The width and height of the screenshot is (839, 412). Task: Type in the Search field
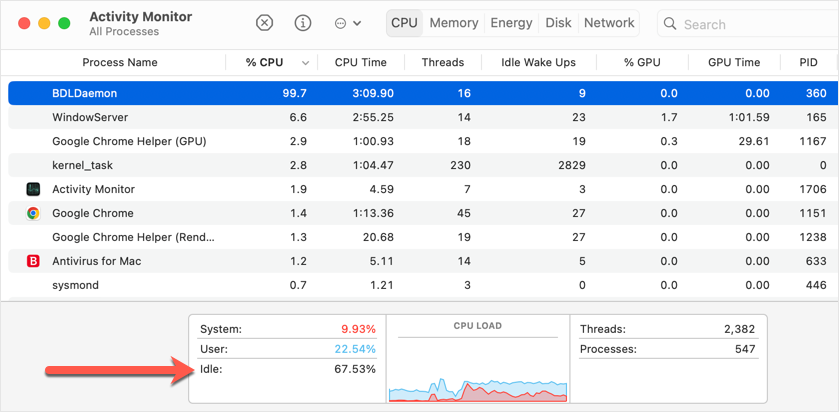click(750, 24)
